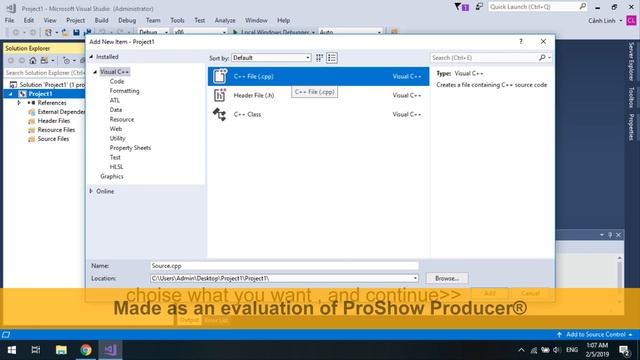
Task: Click the Browse... button
Action: pos(447,278)
